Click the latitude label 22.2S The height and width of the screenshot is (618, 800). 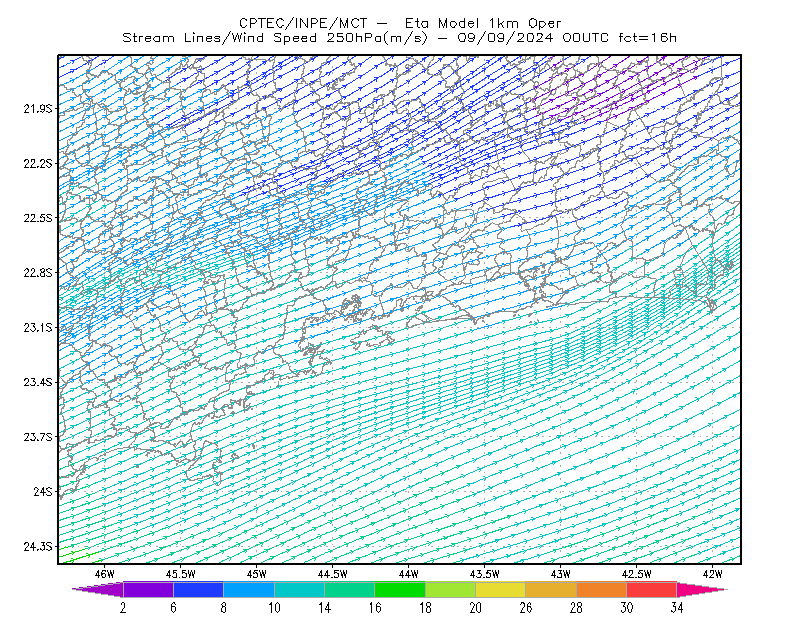pos(38,163)
